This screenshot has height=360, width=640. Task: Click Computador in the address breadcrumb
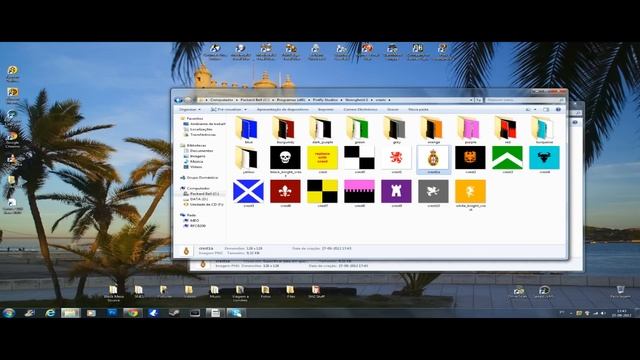tap(222, 100)
